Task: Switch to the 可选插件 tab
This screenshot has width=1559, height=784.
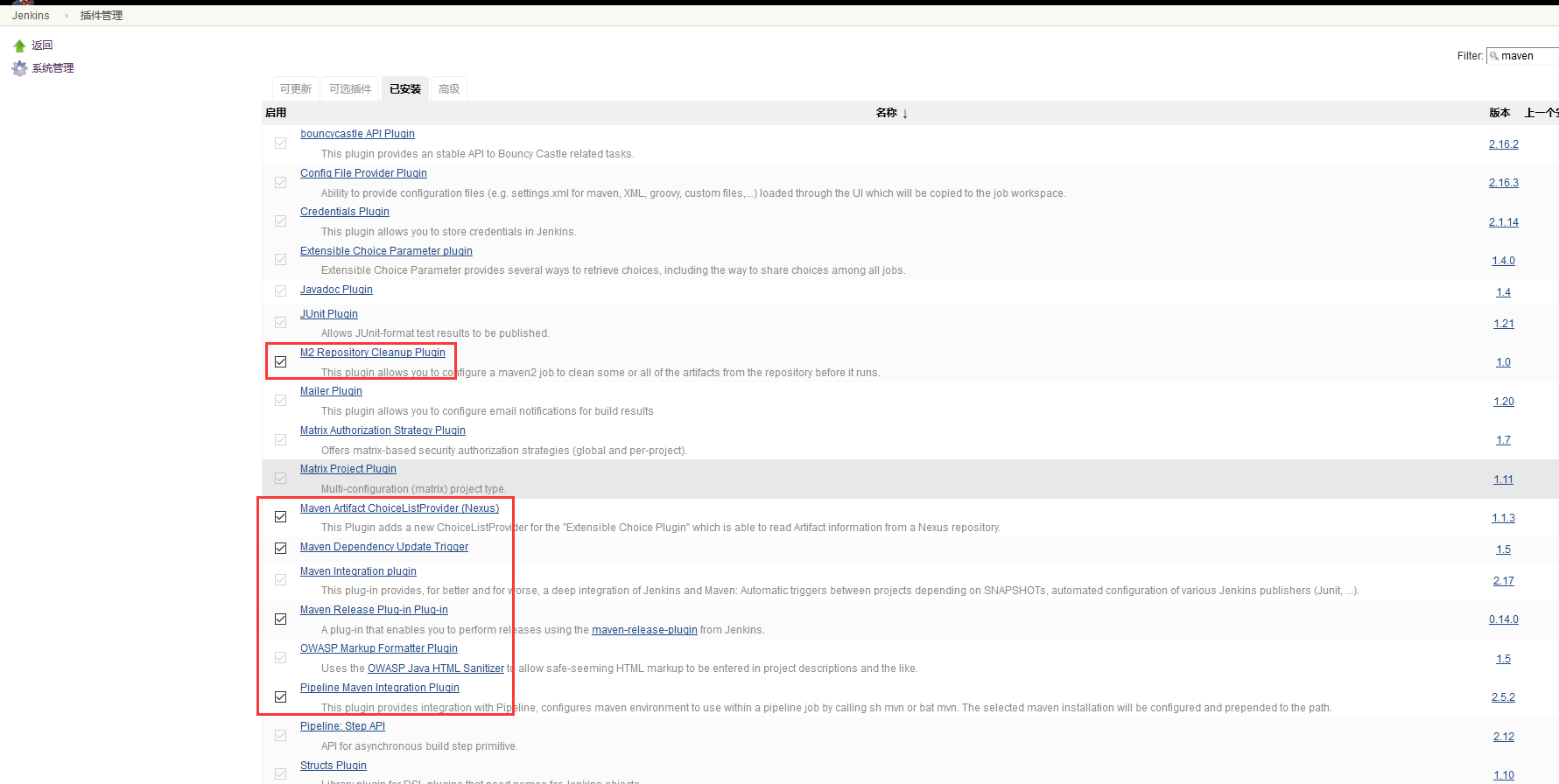Action: [350, 89]
